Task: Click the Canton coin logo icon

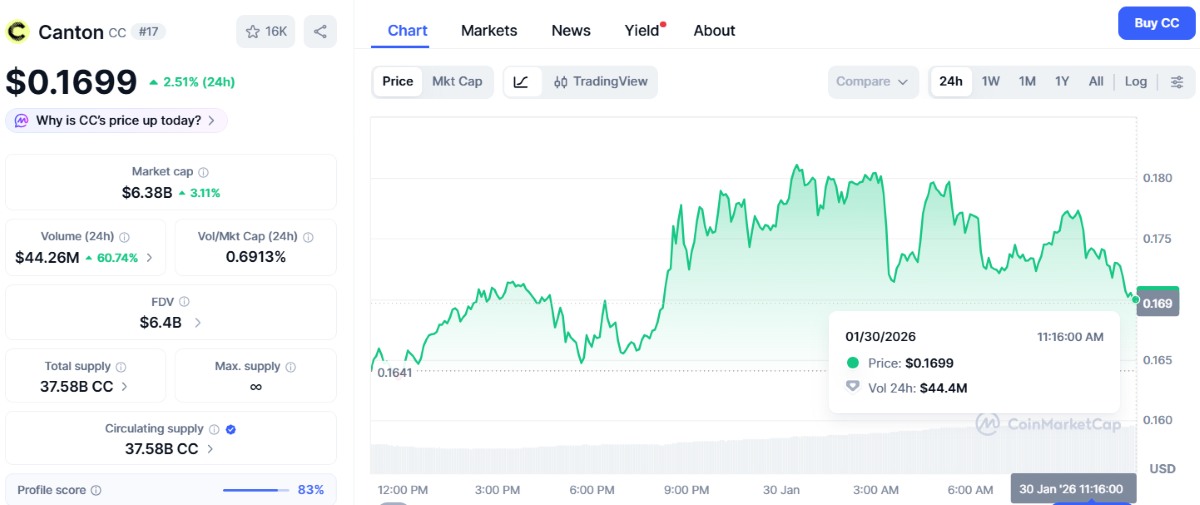Action: (x=18, y=31)
